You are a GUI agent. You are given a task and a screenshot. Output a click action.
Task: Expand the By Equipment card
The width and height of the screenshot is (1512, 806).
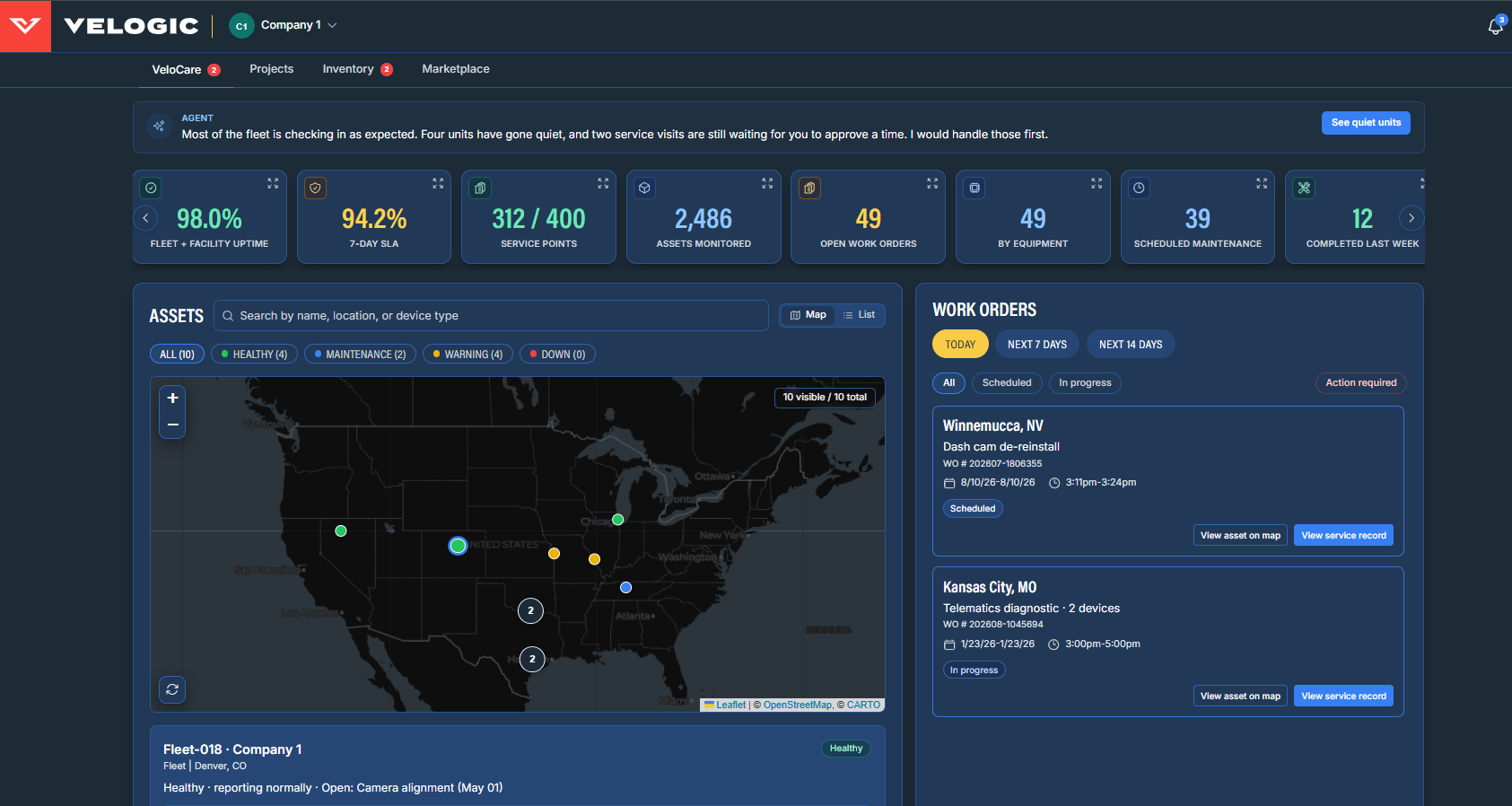[1097, 183]
